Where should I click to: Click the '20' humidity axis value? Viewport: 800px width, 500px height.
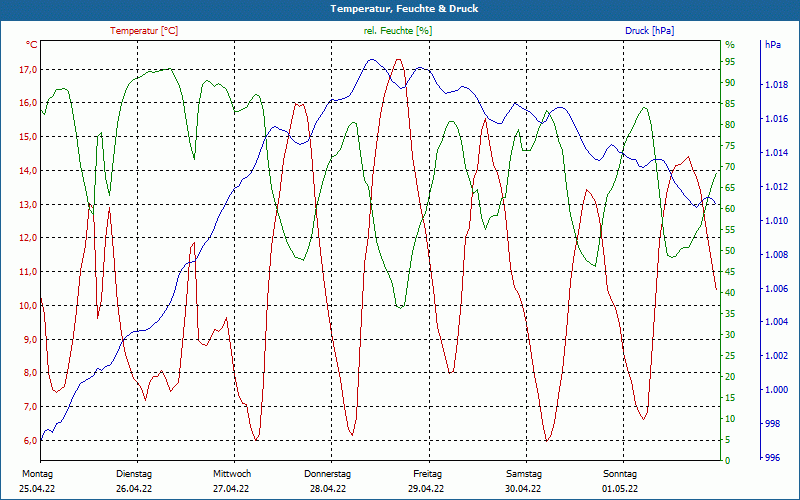pos(730,377)
